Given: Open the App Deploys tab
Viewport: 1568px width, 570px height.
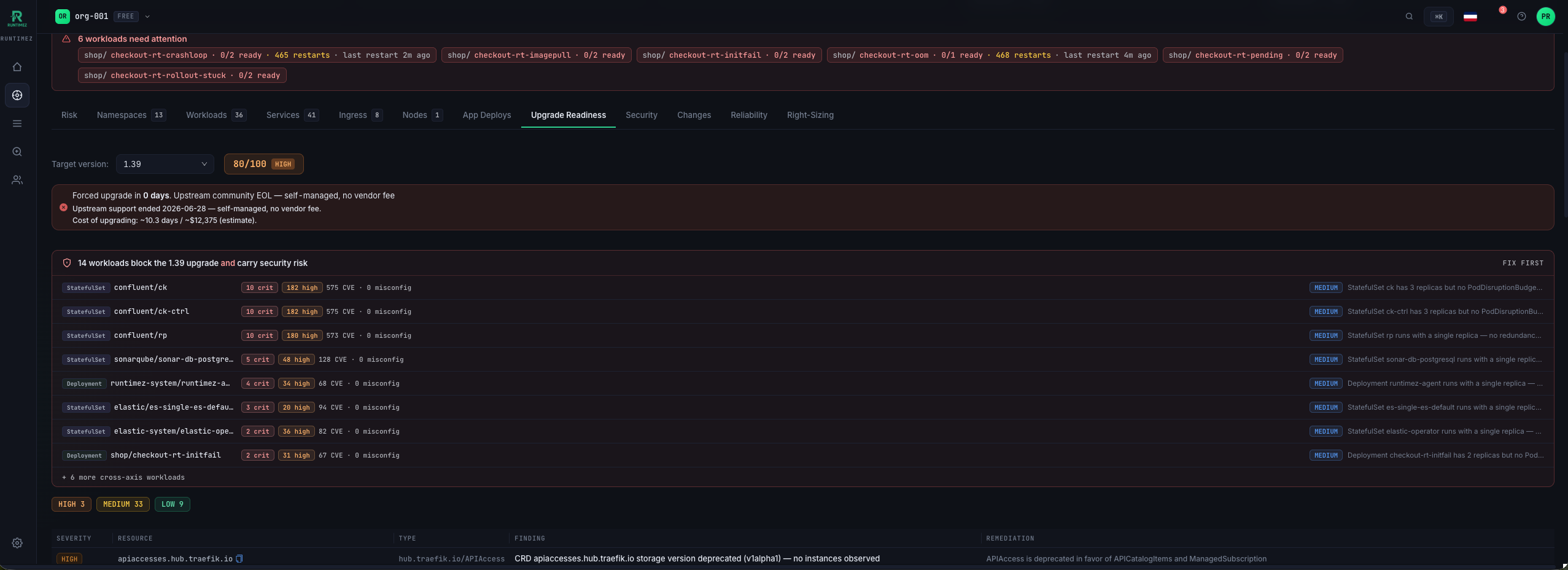Looking at the screenshot, I should click(x=487, y=115).
